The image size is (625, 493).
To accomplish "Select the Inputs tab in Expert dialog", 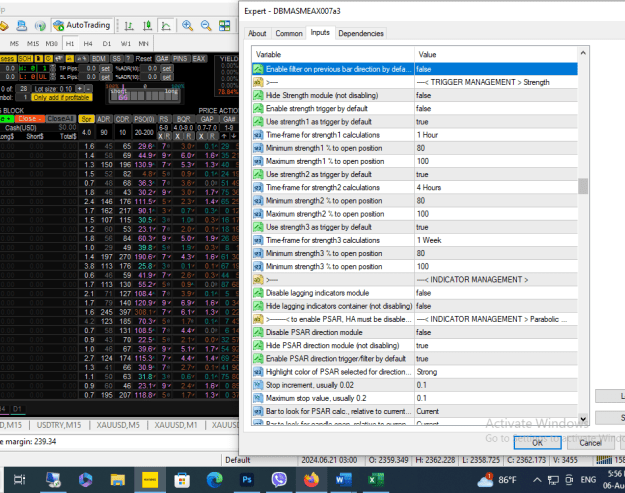I will [x=320, y=33].
